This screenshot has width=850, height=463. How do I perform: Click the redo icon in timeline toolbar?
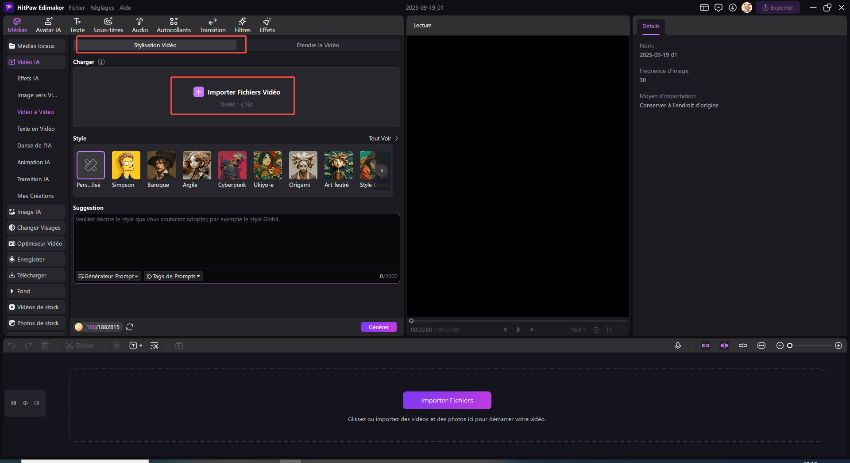(28, 345)
